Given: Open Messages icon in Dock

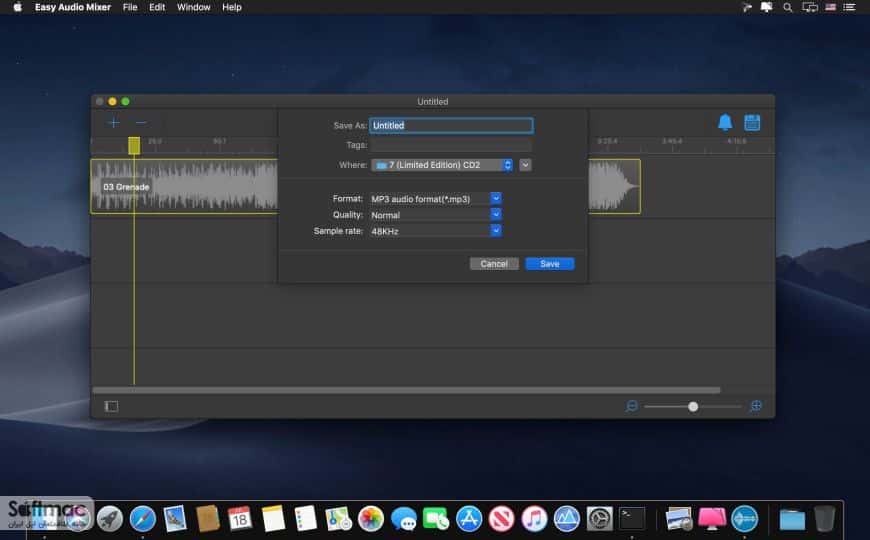Looking at the screenshot, I should point(403,519).
